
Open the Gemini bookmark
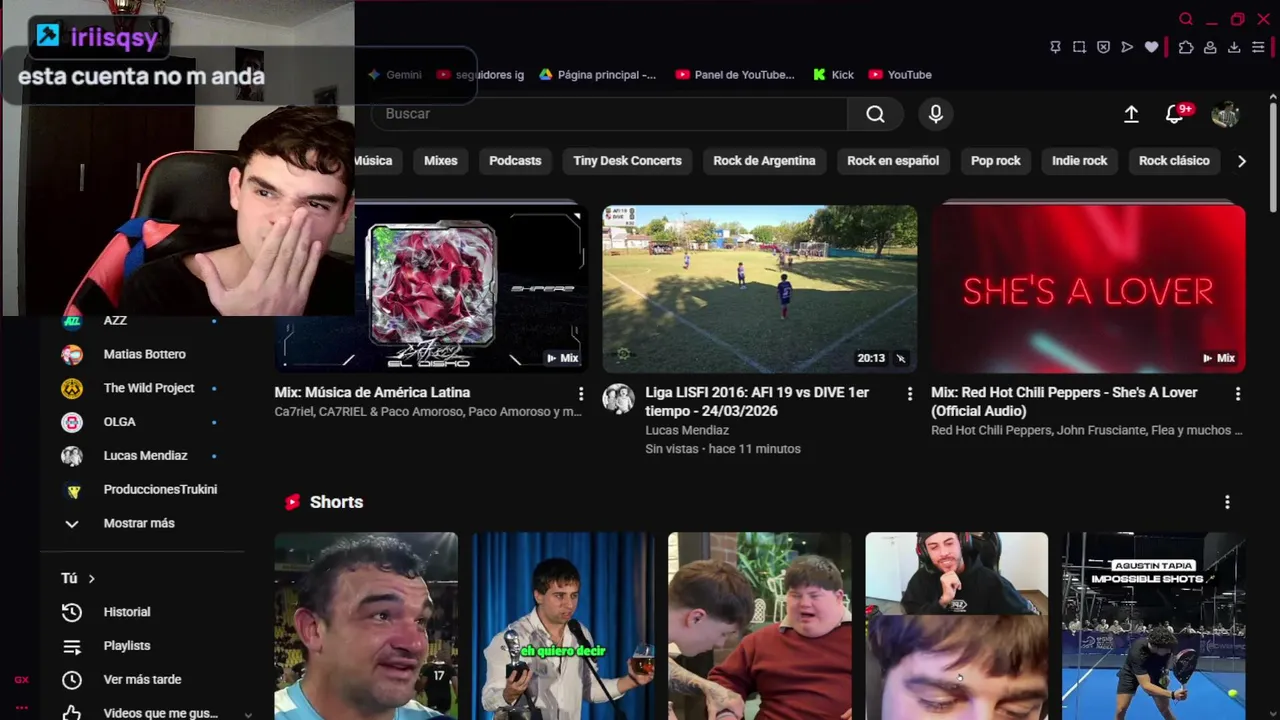click(x=395, y=75)
